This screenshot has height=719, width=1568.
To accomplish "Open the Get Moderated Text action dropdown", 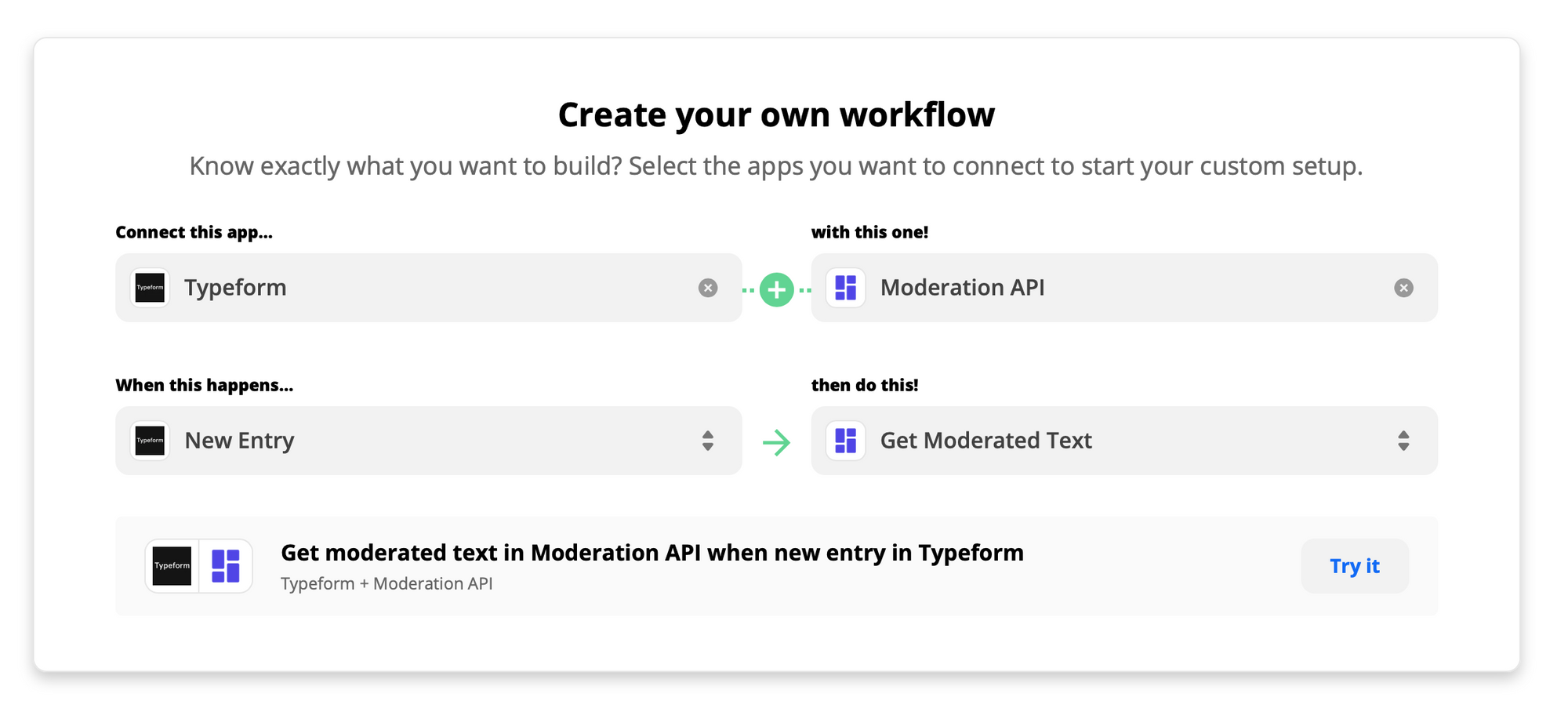I will 1124,441.
